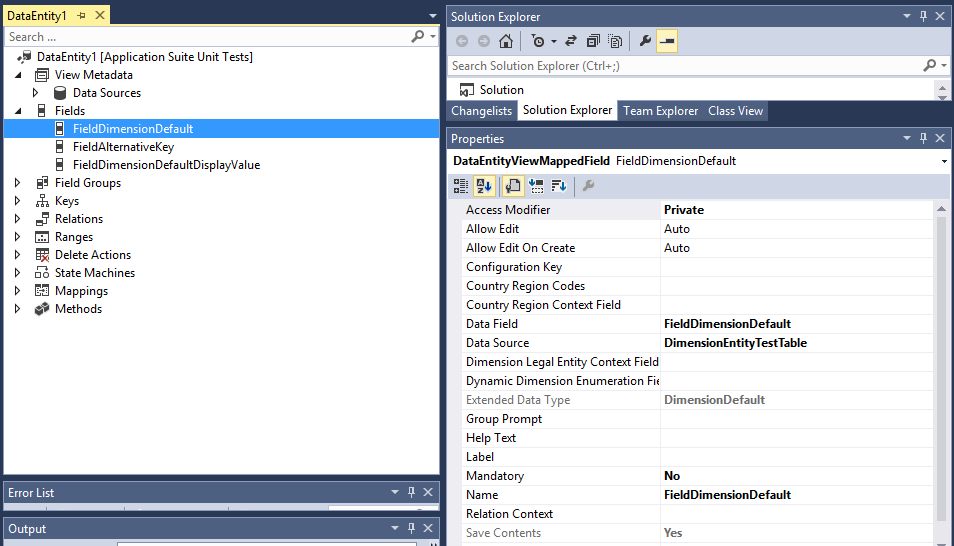Toggle Alphabetical sort in Properties window

click(484, 186)
